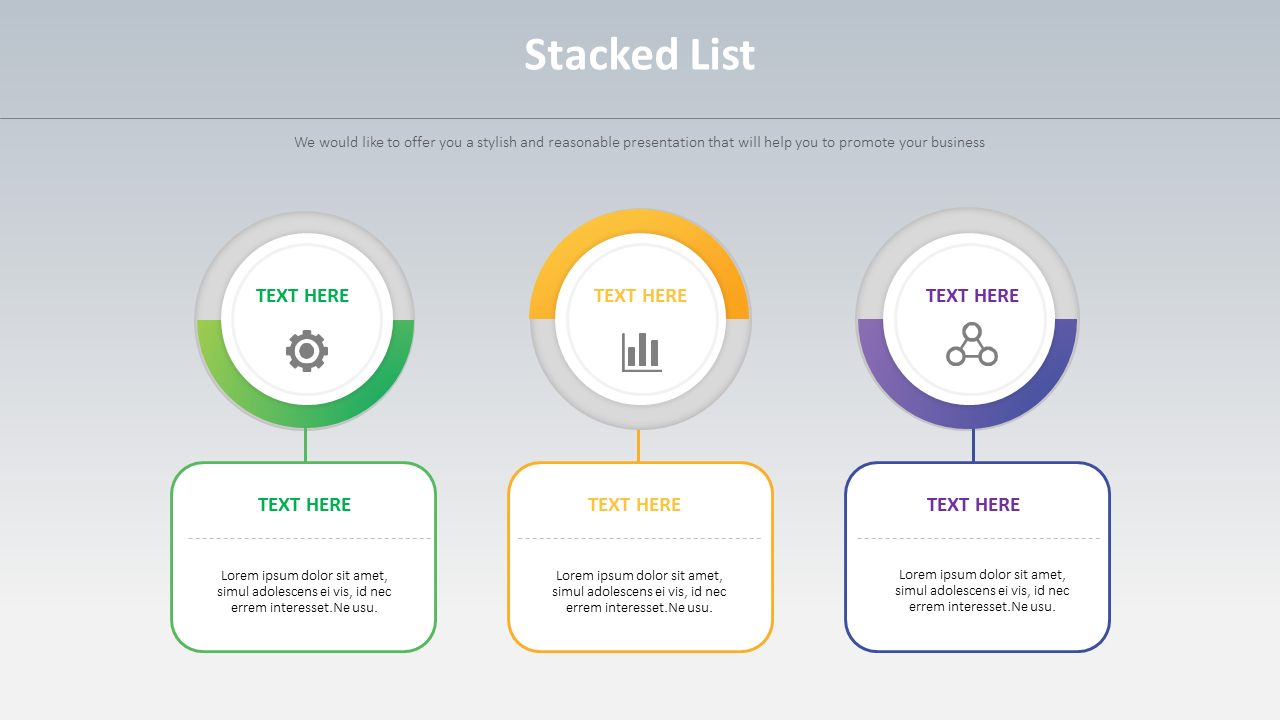Click the gray gear icon
Viewport: 1280px width, 720px height.
(x=306, y=351)
